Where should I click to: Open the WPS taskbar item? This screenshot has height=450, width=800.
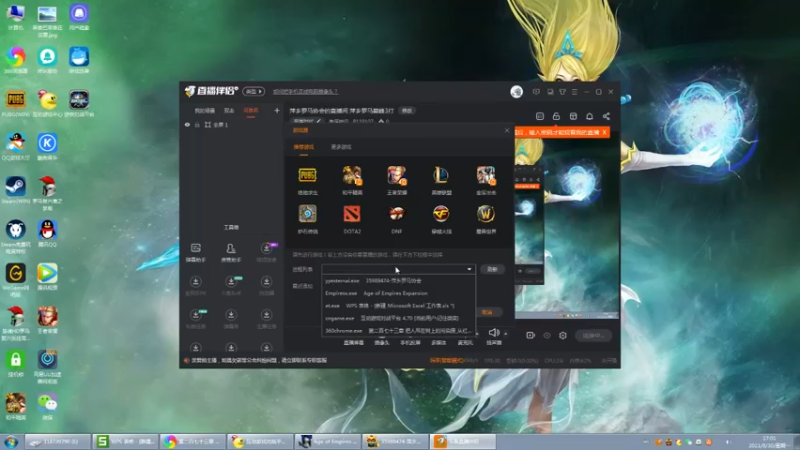(126, 441)
